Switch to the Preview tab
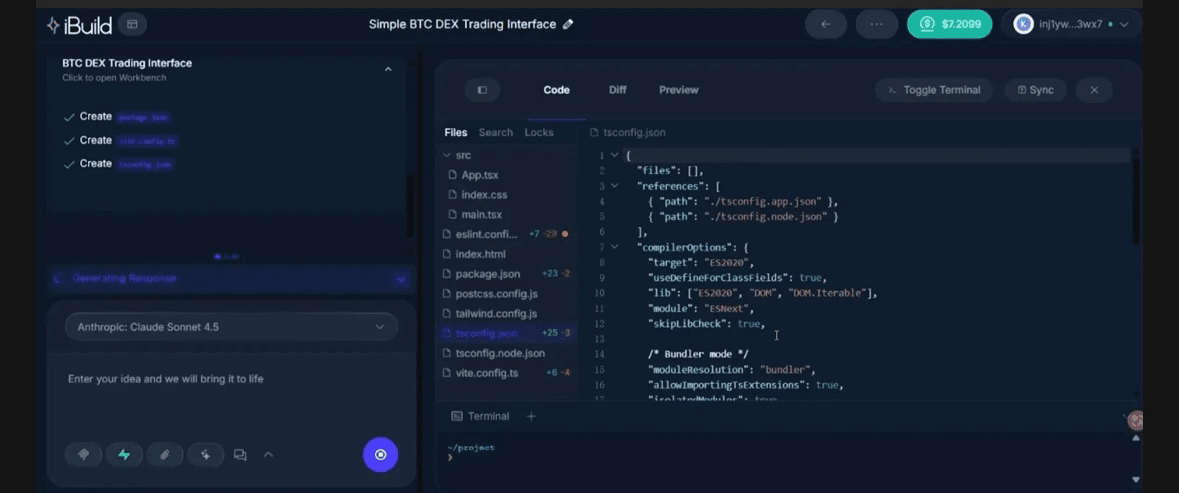This screenshot has width=1179, height=493. [678, 90]
